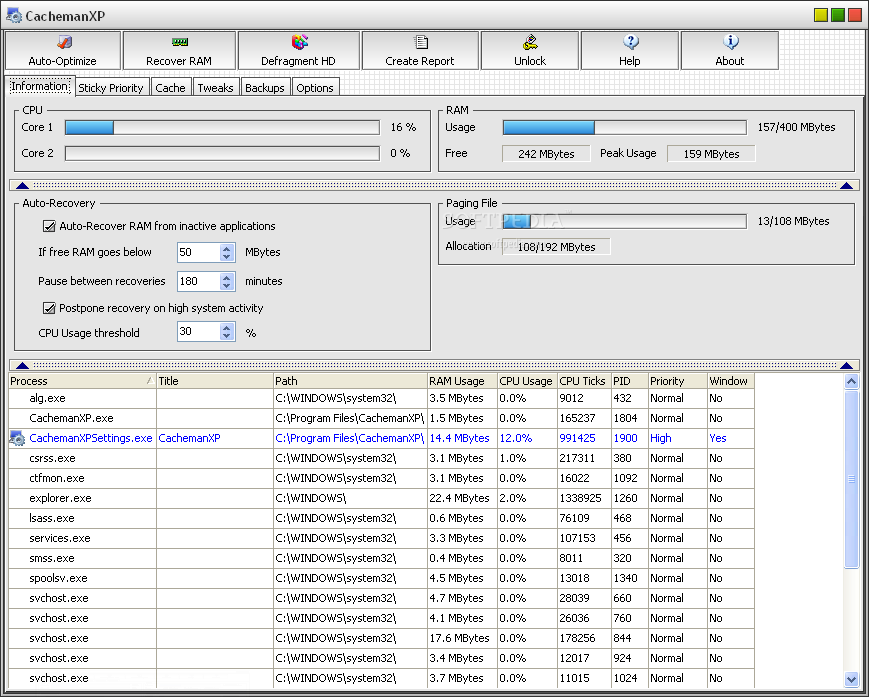This screenshot has width=869, height=697.
Task: Click the 108/192 MBytes Allocation value
Action: (556, 247)
